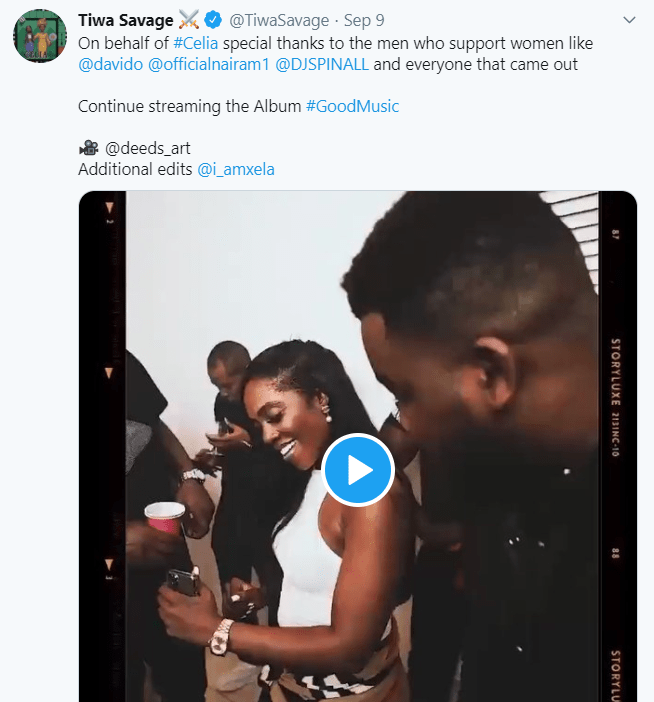Expand the tweet options chevron
Viewport: 654px width, 702px height.
point(629,20)
